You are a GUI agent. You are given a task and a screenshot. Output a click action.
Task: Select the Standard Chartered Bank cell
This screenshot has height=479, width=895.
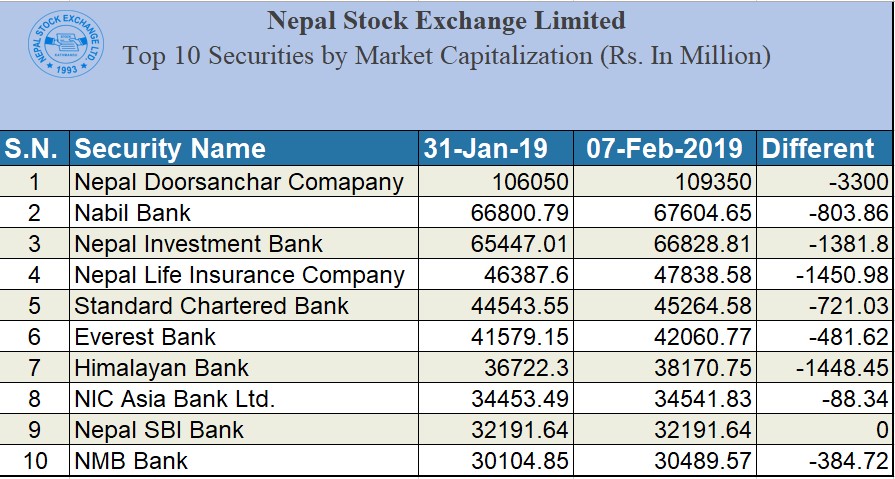pyautogui.click(x=244, y=305)
